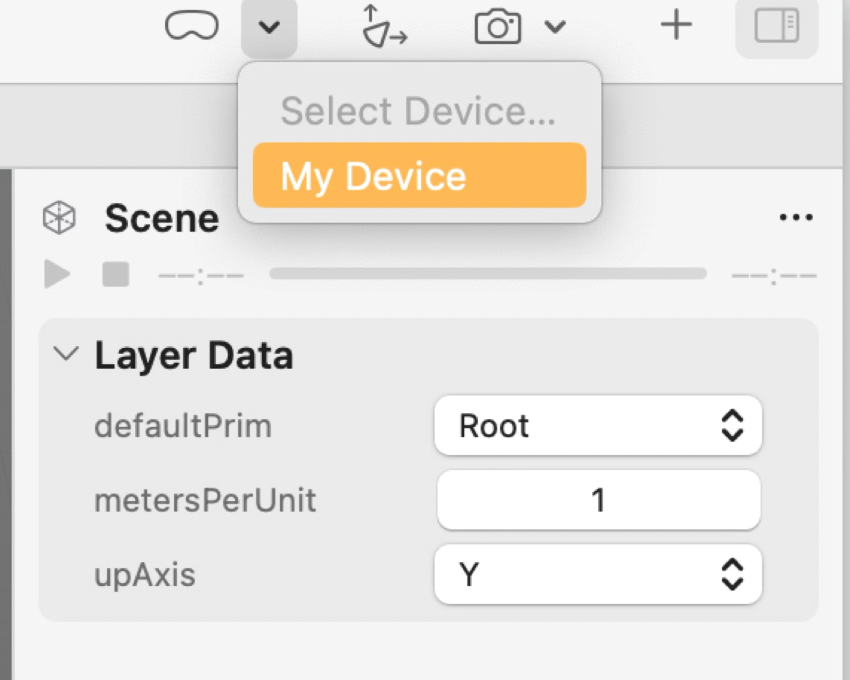The image size is (850, 680).
Task: Click the timeline scrubber bar
Action: click(x=488, y=274)
